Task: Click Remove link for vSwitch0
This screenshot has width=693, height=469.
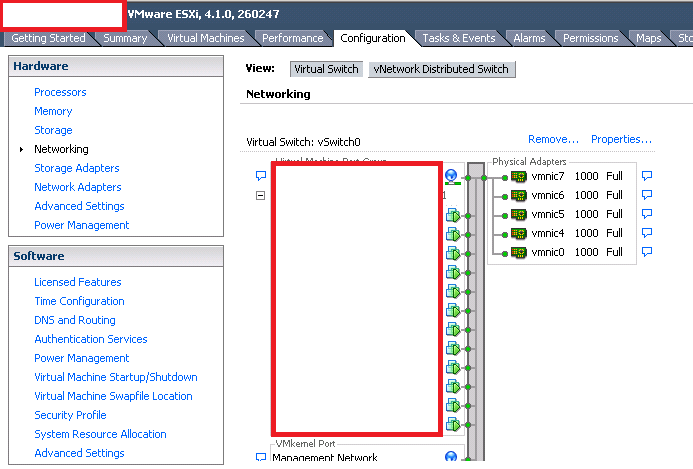Action: pos(553,140)
